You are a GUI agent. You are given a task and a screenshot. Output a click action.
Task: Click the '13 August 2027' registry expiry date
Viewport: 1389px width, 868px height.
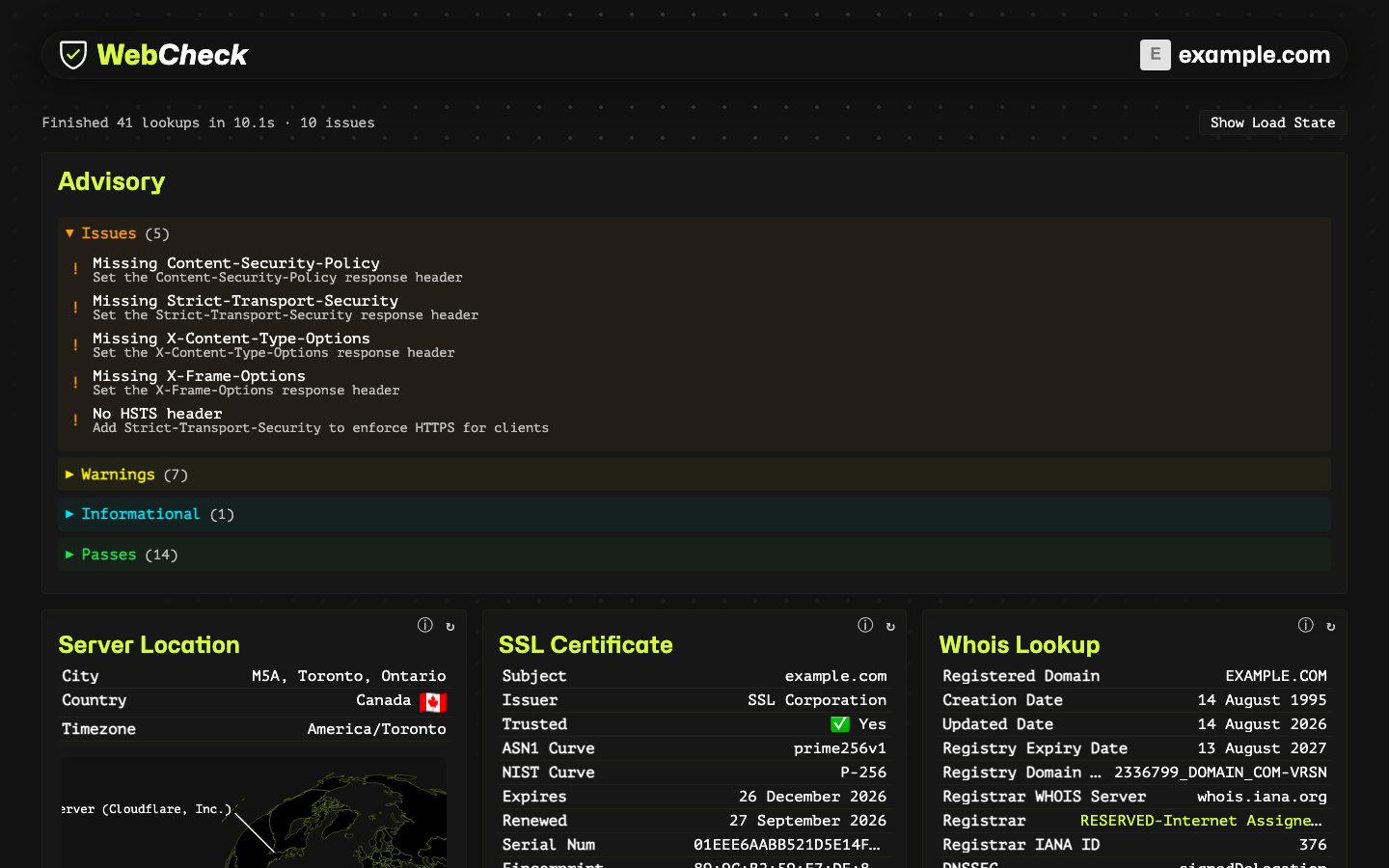point(1263,748)
